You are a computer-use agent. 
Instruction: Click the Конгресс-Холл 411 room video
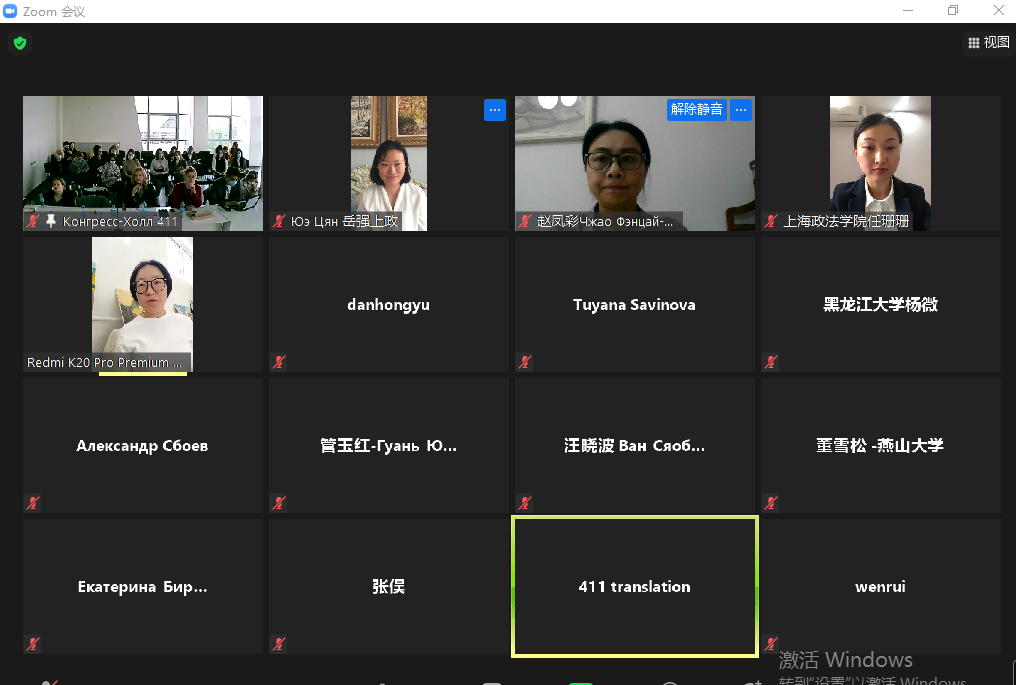pyautogui.click(x=142, y=155)
